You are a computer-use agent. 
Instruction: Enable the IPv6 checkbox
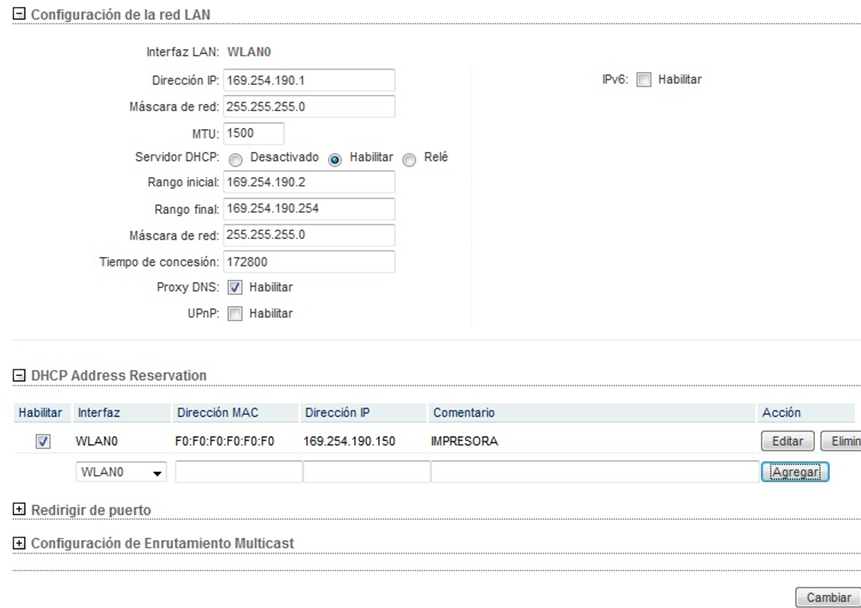(644, 80)
